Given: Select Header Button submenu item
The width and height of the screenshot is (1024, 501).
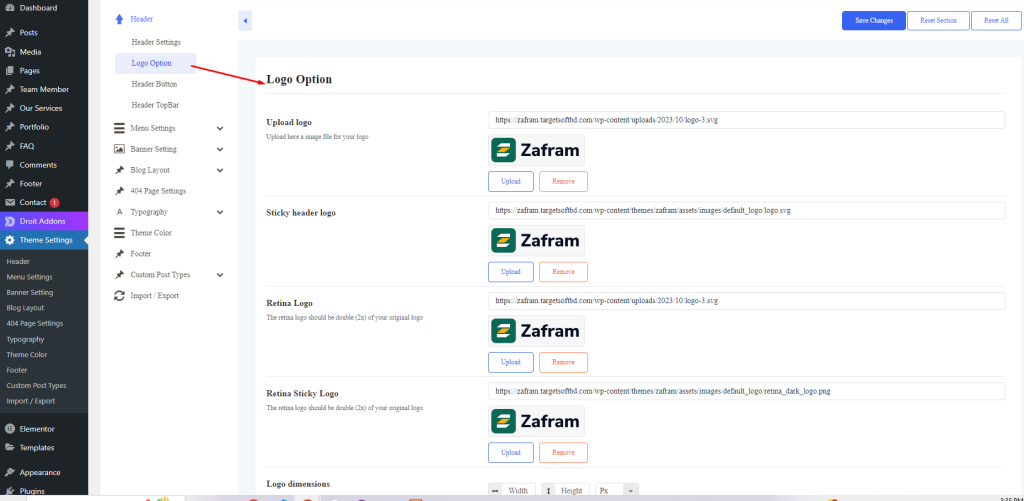Looking at the screenshot, I should [x=154, y=84].
